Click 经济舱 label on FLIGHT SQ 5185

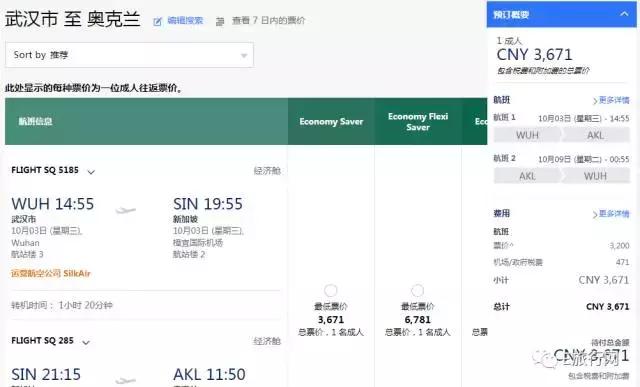point(267,171)
